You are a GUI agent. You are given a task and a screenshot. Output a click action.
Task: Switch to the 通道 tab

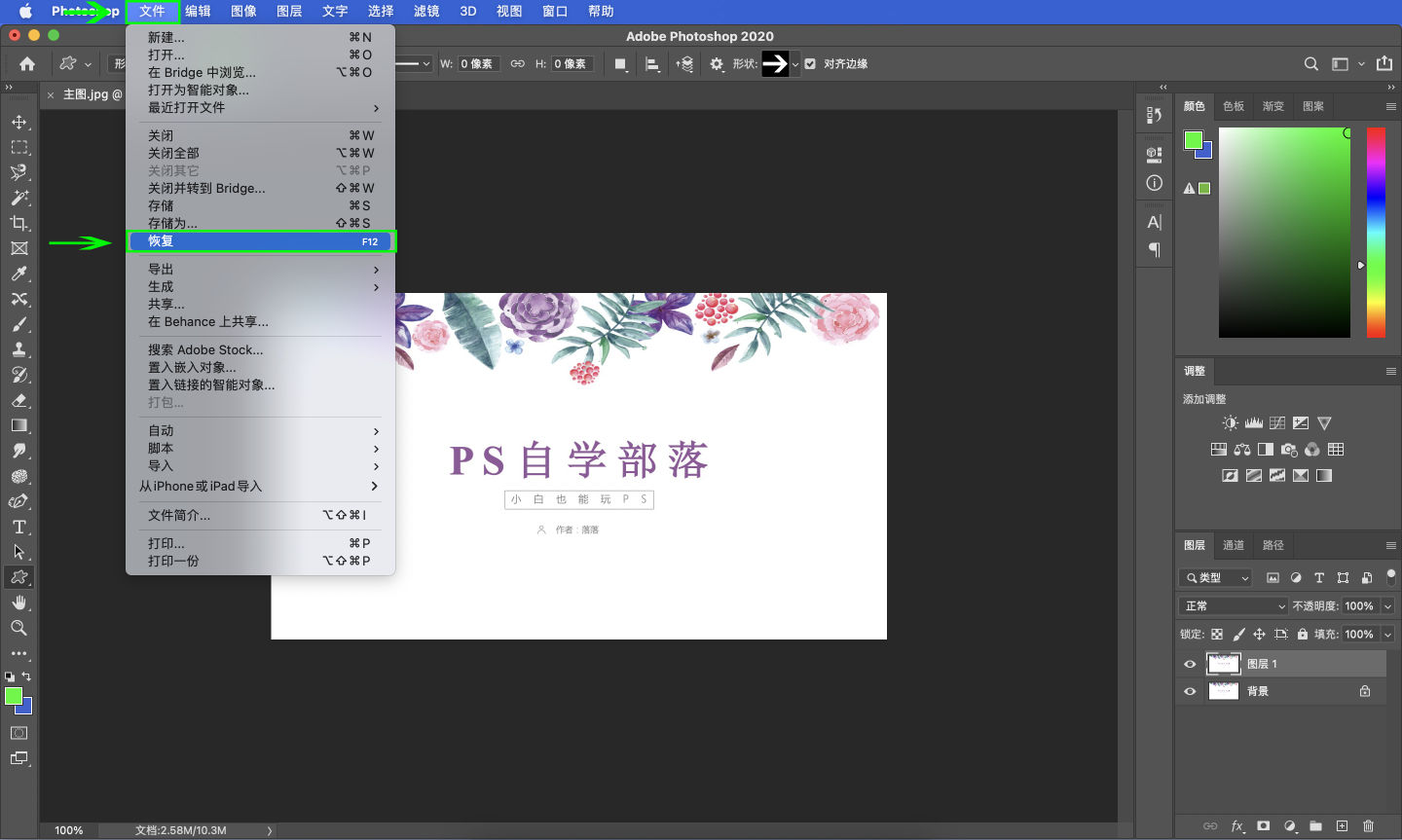coord(1233,545)
